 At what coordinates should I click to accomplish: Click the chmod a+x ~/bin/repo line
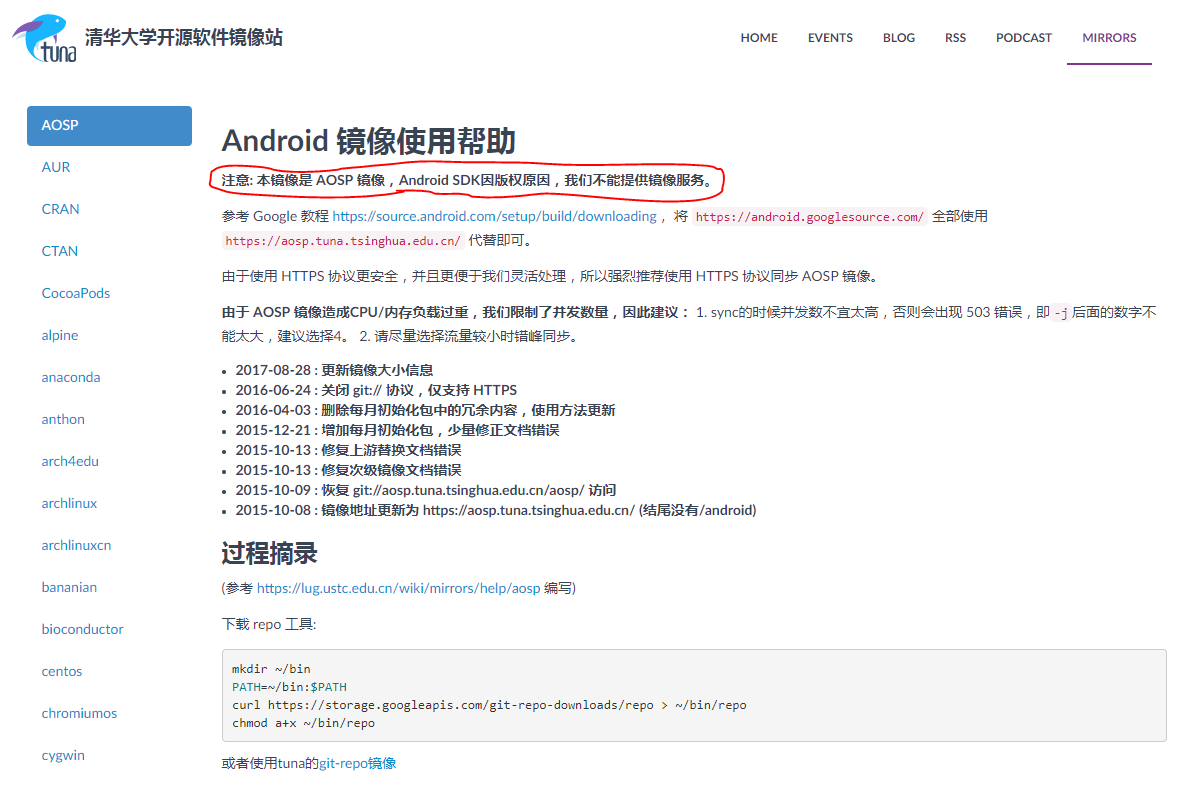point(303,723)
